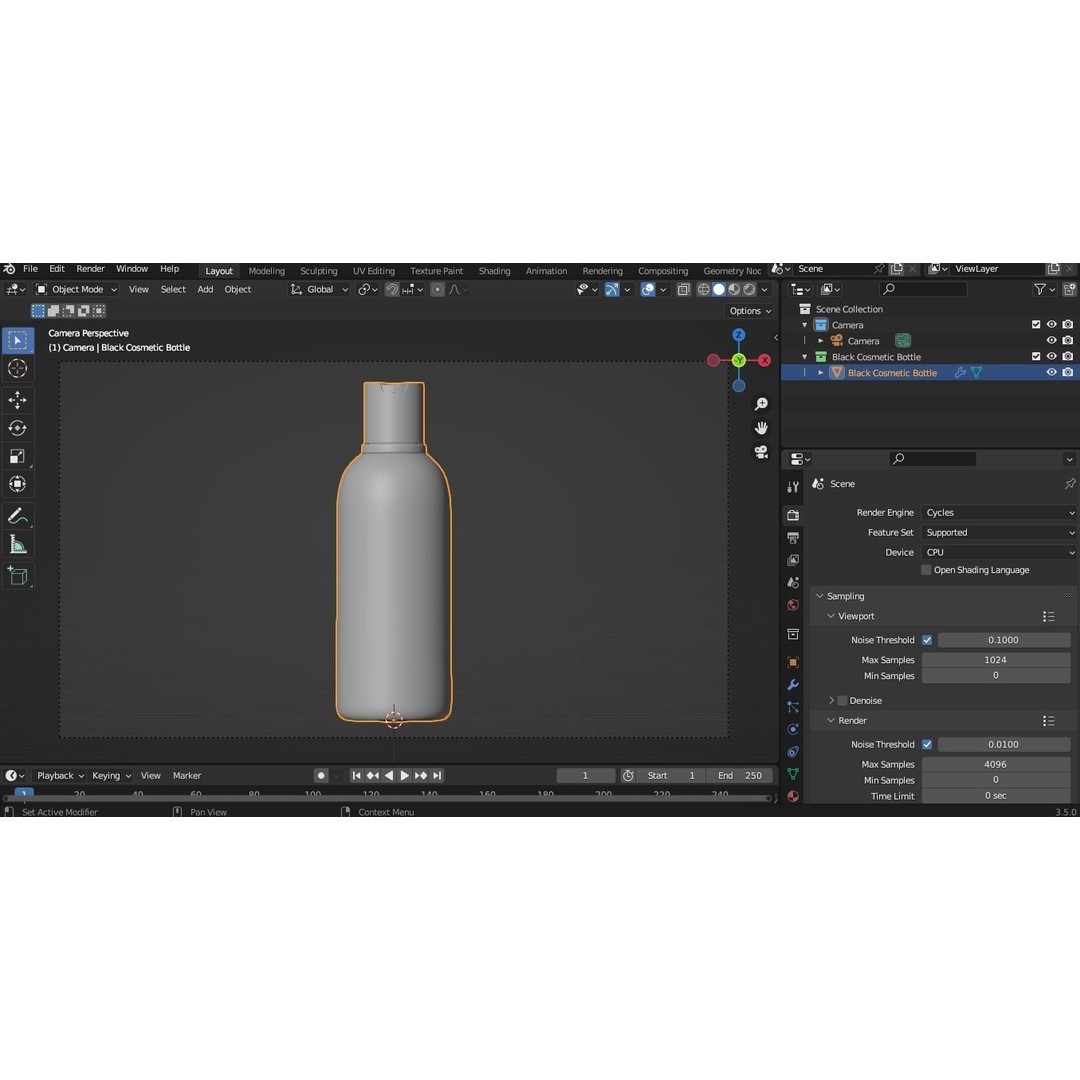Open the Material properties tab
This screenshot has width=1080, height=1080.
click(793, 796)
